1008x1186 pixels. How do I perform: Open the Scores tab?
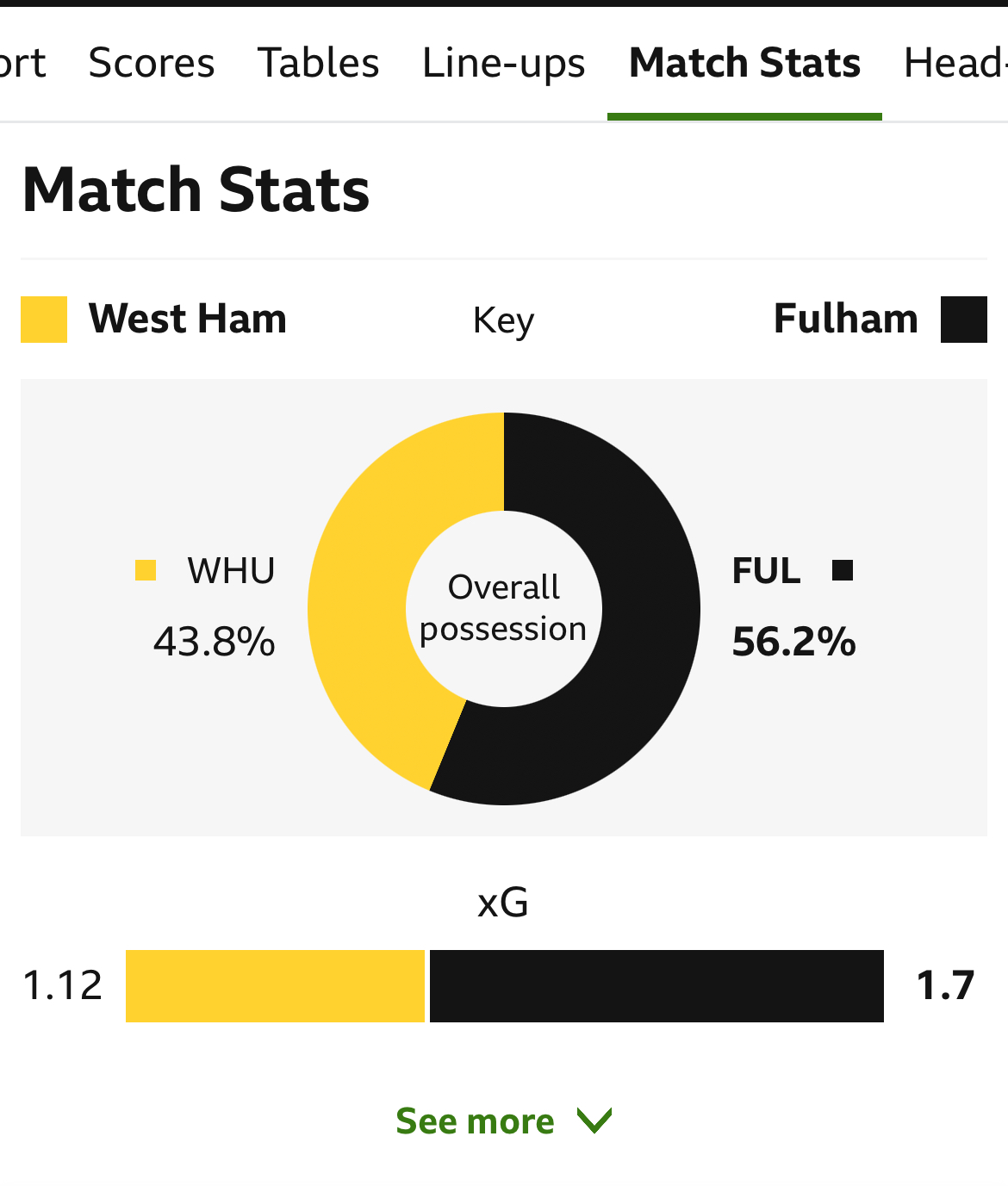click(152, 63)
